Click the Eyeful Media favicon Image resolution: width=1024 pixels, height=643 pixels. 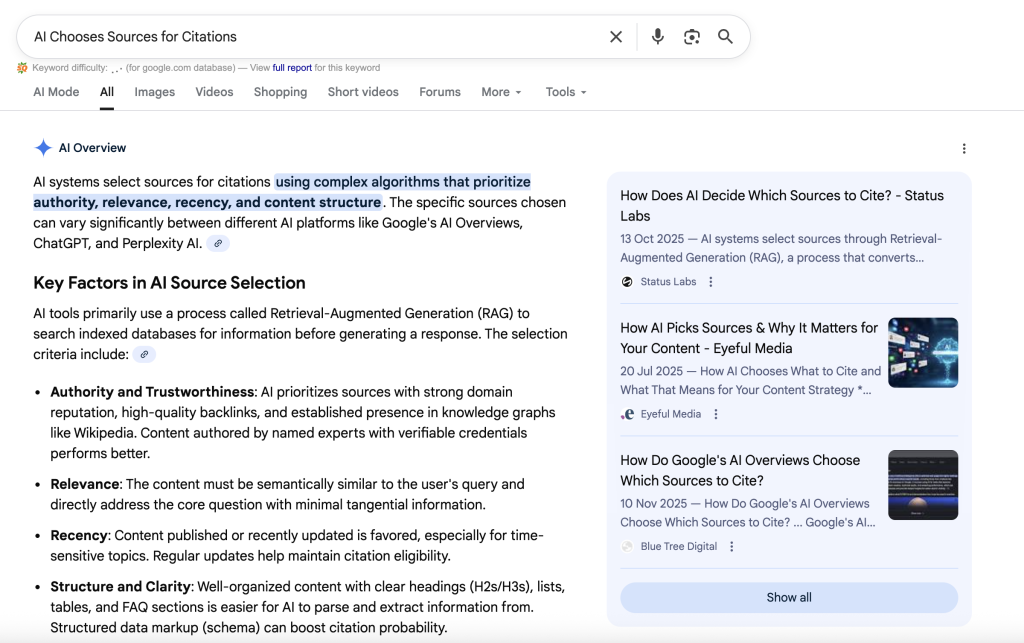tap(627, 415)
